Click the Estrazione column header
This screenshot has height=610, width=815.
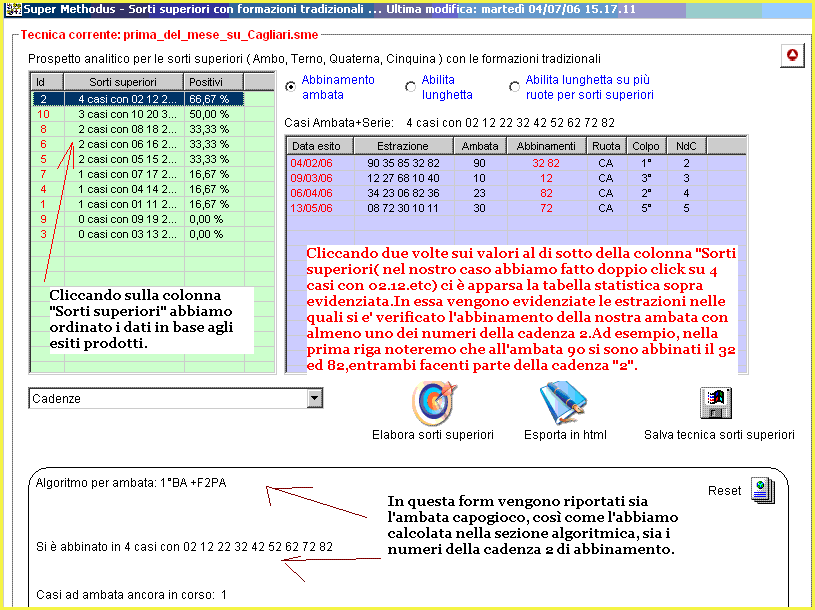tap(403, 146)
